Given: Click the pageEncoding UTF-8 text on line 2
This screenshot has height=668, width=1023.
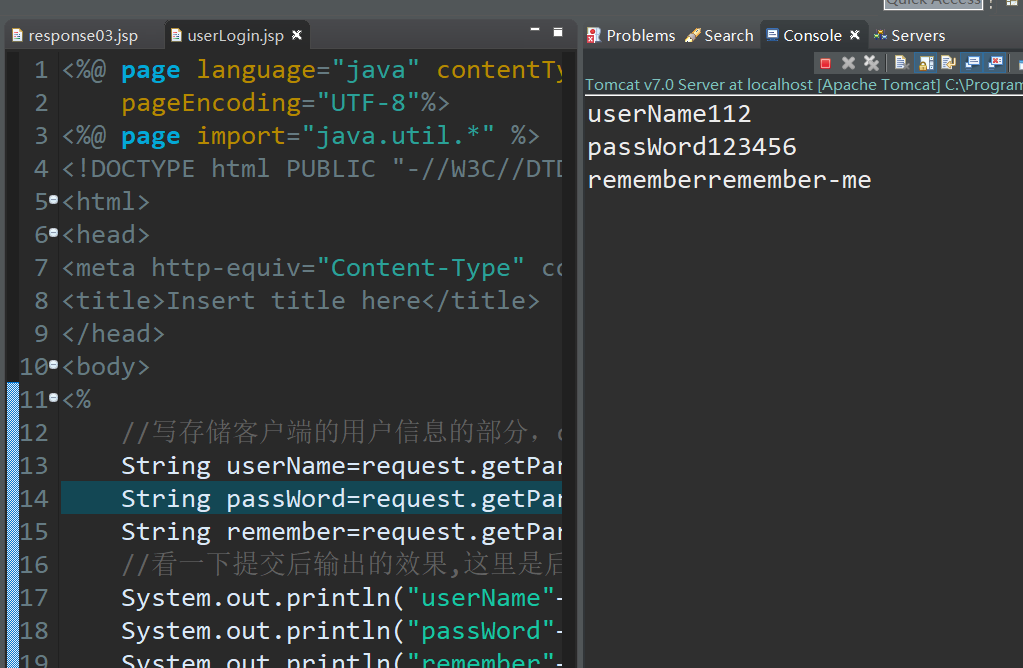Looking at the screenshot, I should [285, 103].
